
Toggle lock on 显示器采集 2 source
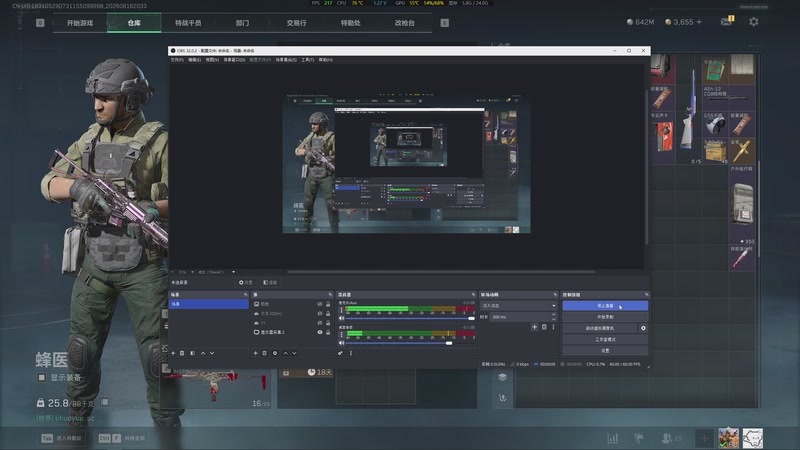pos(328,332)
